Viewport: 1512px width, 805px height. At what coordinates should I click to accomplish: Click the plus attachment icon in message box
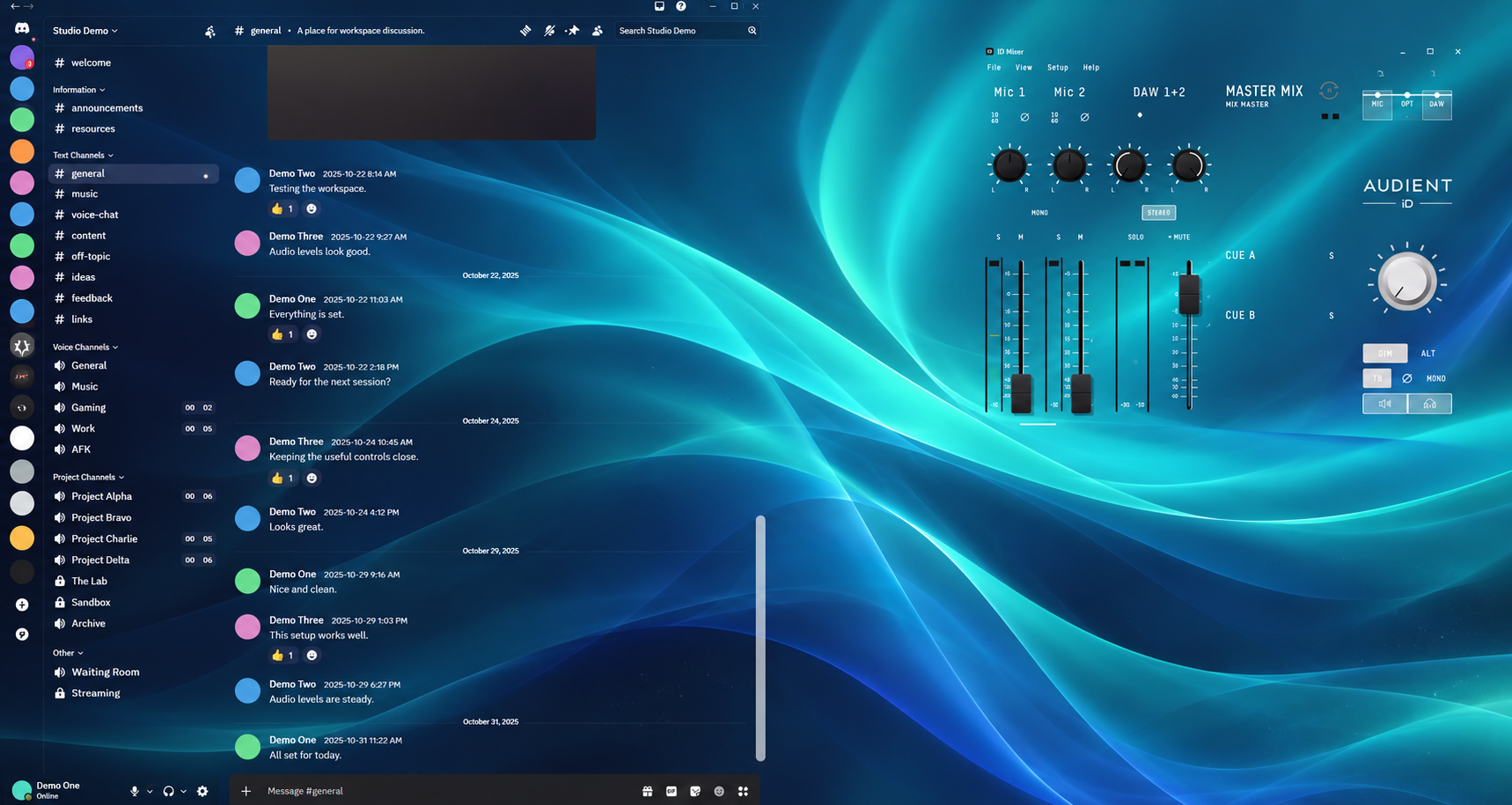pos(246,791)
